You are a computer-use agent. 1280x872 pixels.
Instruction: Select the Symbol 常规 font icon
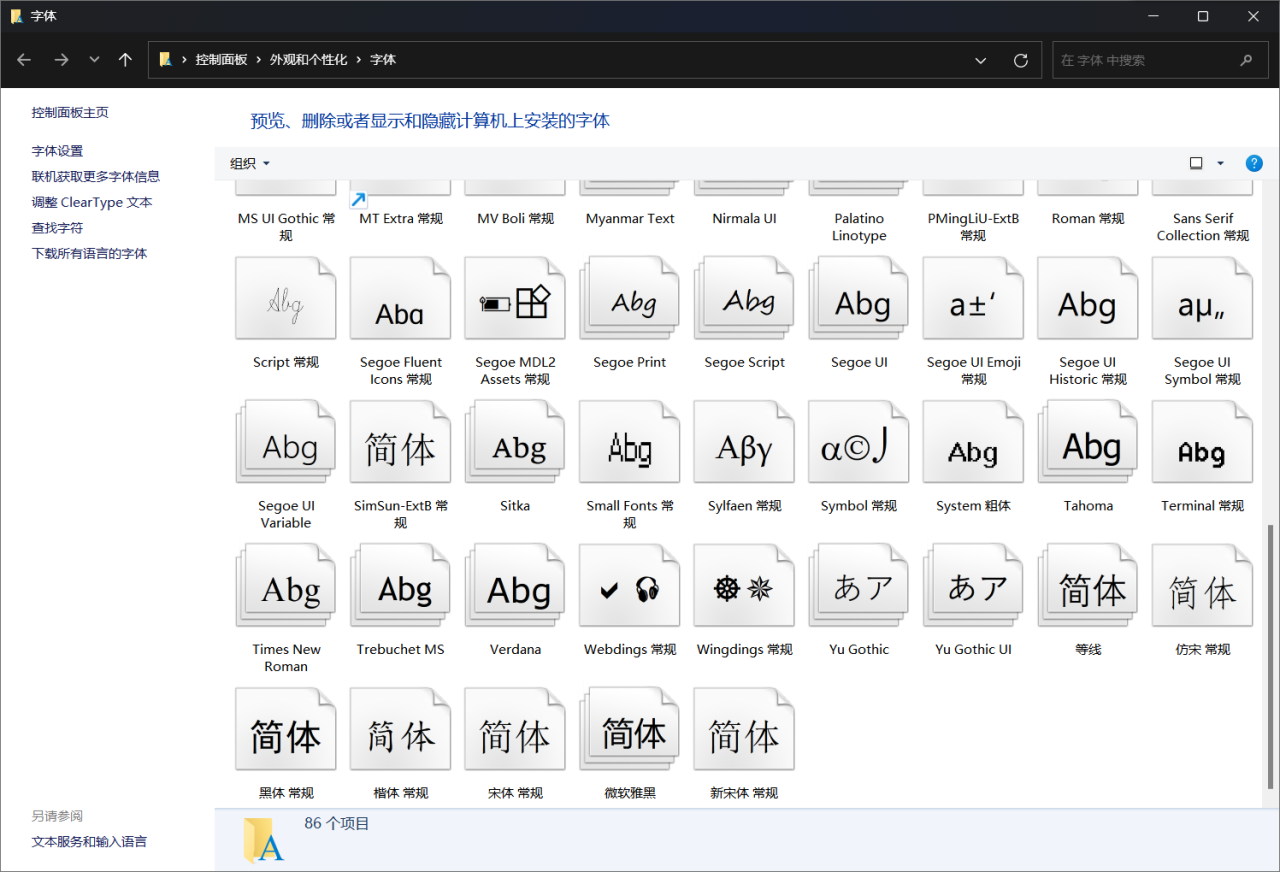pyautogui.click(x=858, y=442)
